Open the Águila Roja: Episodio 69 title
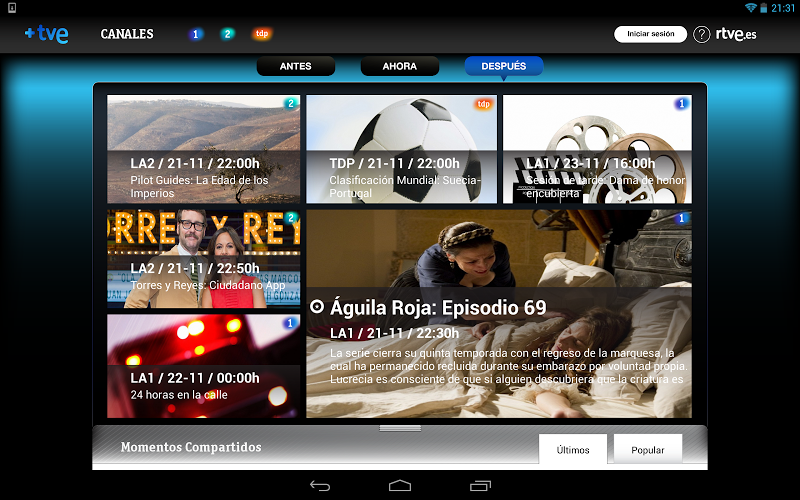This screenshot has height=500, width=800. click(438, 308)
